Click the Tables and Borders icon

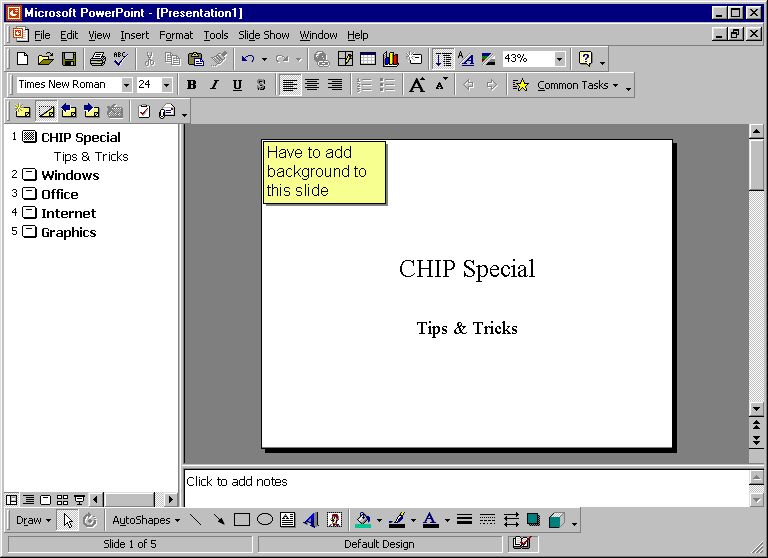pyautogui.click(x=345, y=59)
